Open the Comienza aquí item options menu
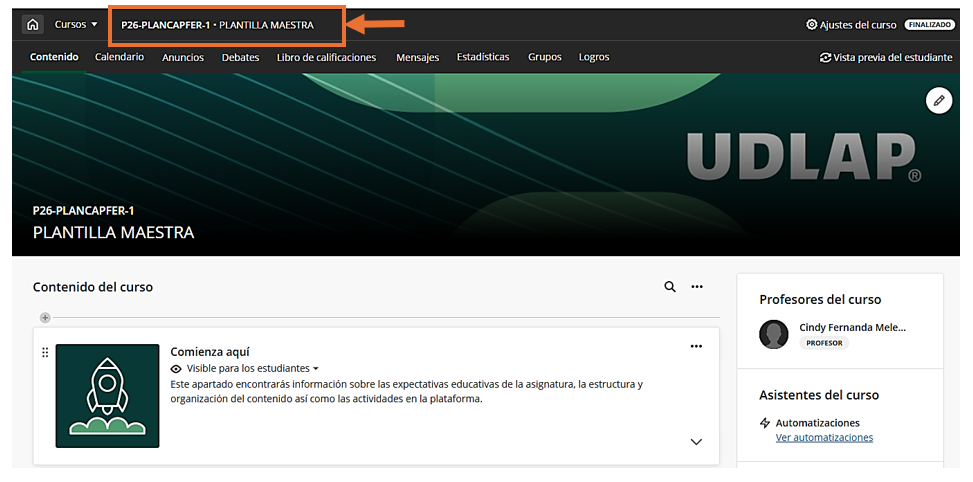 pyautogui.click(x=696, y=347)
